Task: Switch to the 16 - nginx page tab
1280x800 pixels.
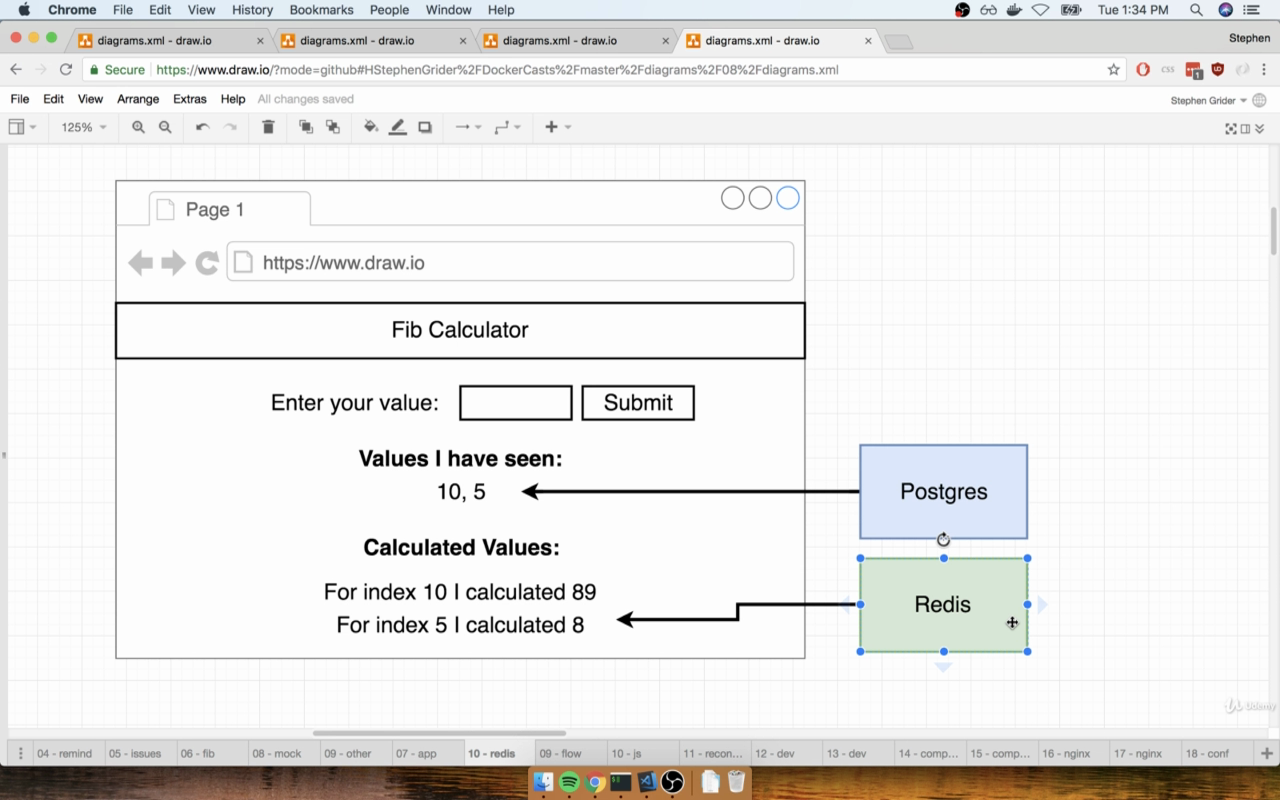Action: [1066, 753]
